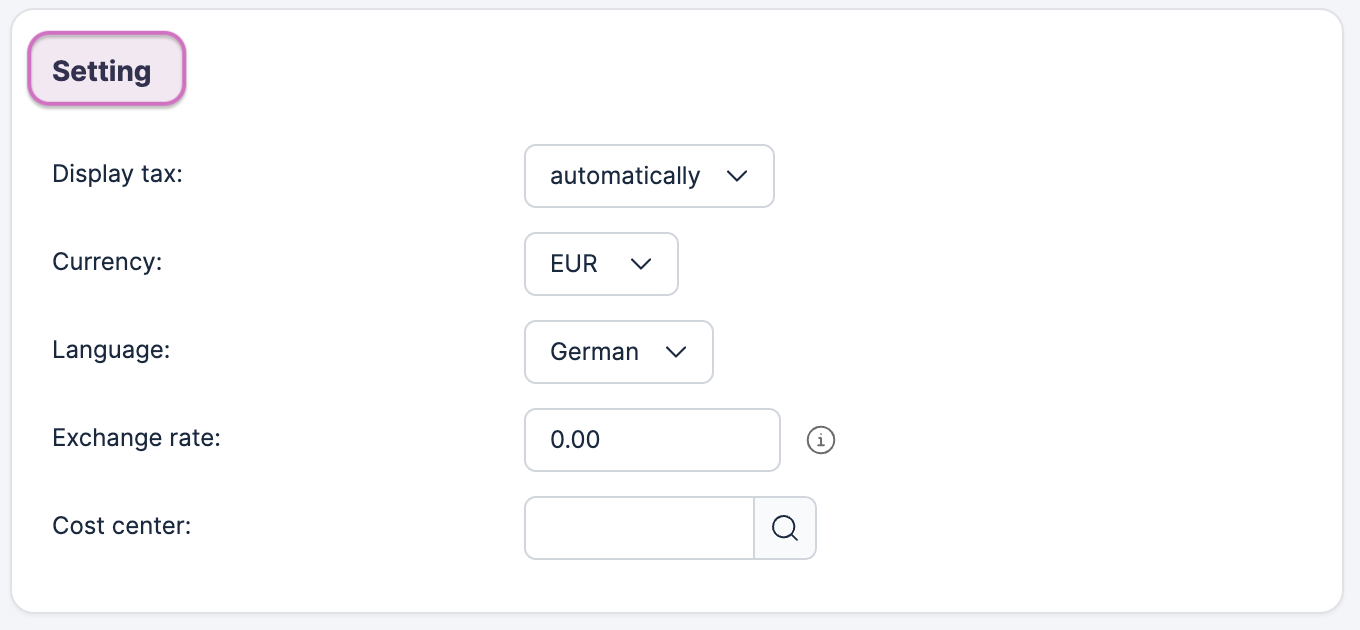This screenshot has width=1360, height=630.
Task: Click the info icon beside Exchange rate
Action: [821, 440]
